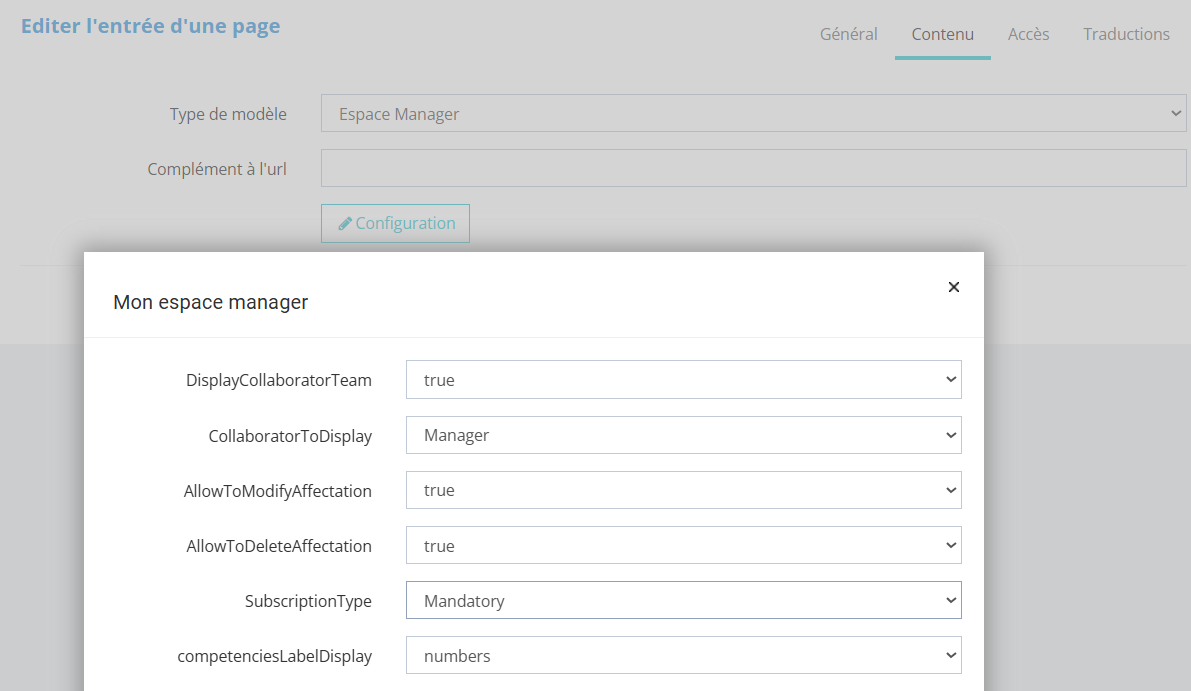Open the Configuration button
Viewport: 1191px width, 691px height.
[x=396, y=224]
